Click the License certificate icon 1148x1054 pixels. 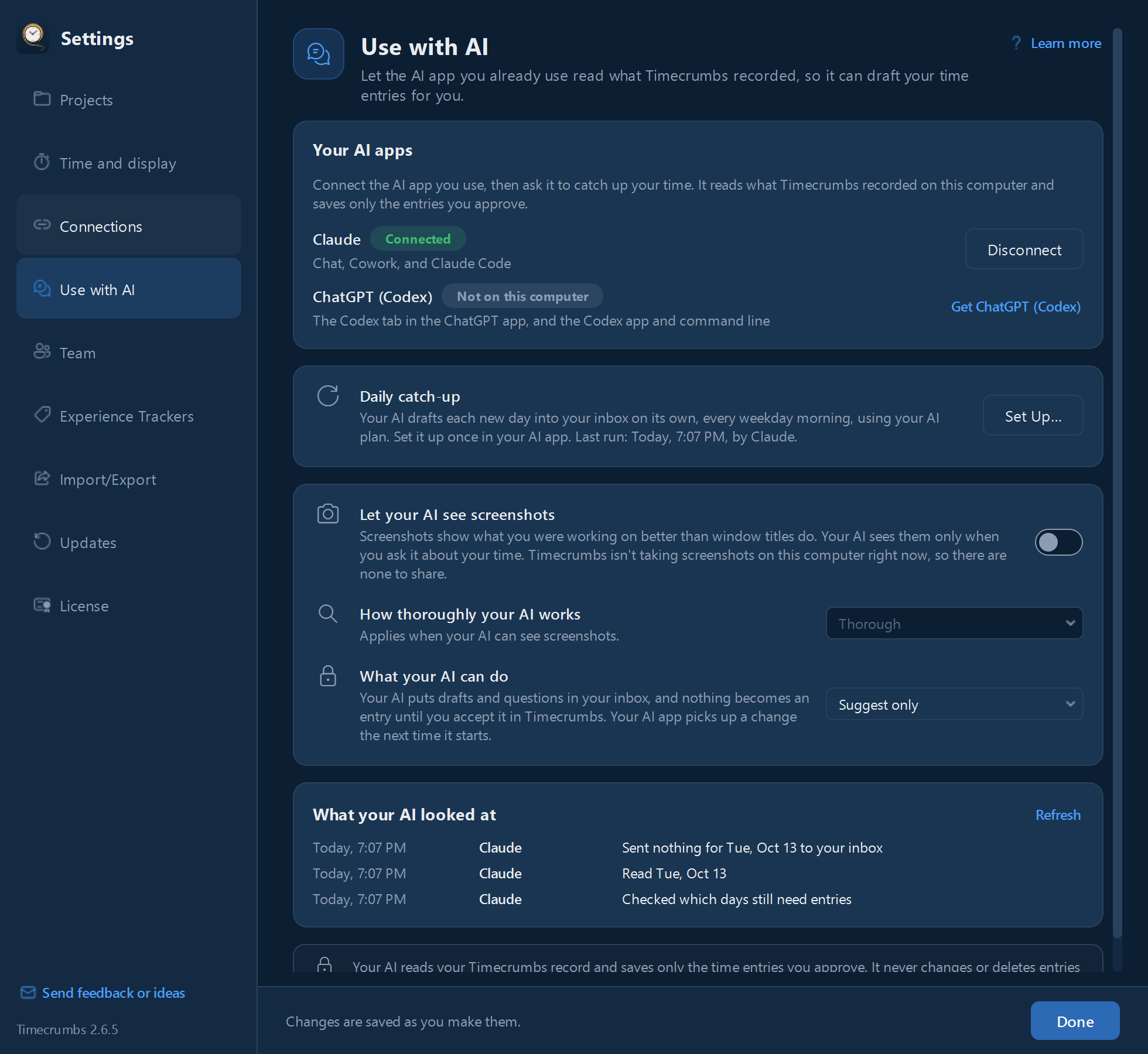[42, 604]
